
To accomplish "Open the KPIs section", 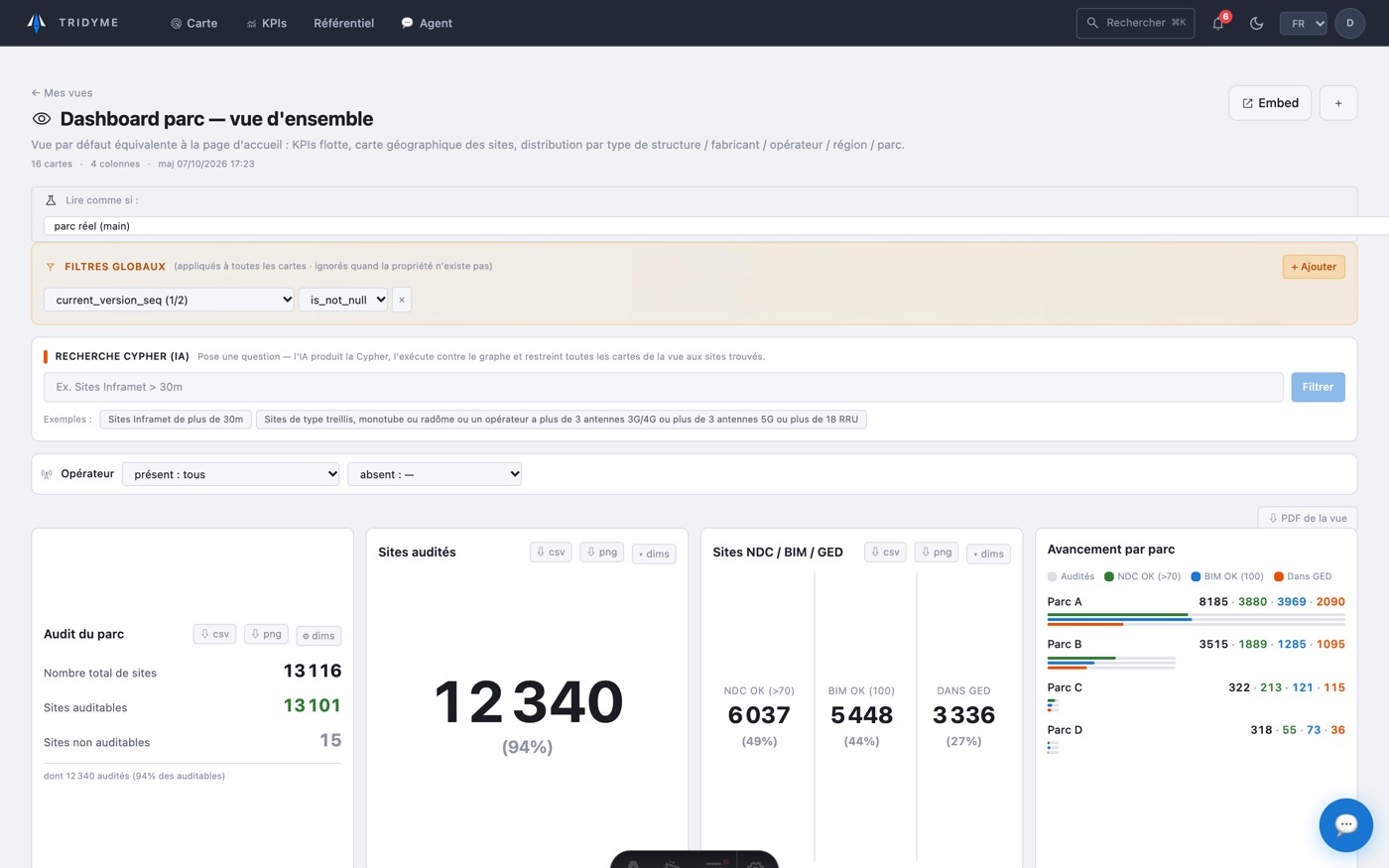I will tap(266, 23).
